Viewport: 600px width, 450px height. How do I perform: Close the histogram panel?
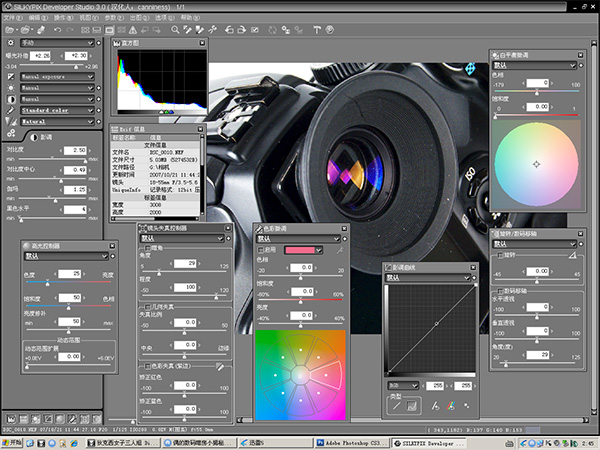pos(202,43)
